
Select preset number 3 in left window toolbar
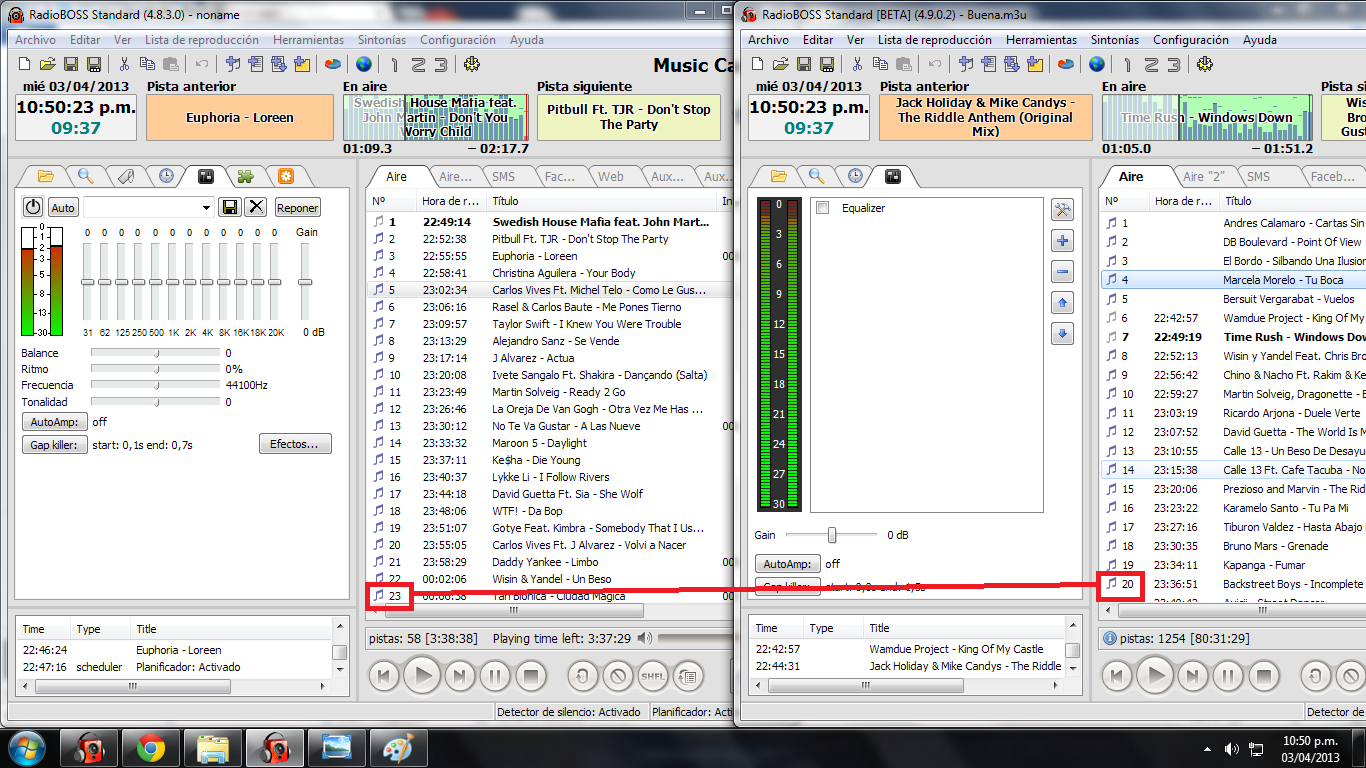tap(439, 64)
